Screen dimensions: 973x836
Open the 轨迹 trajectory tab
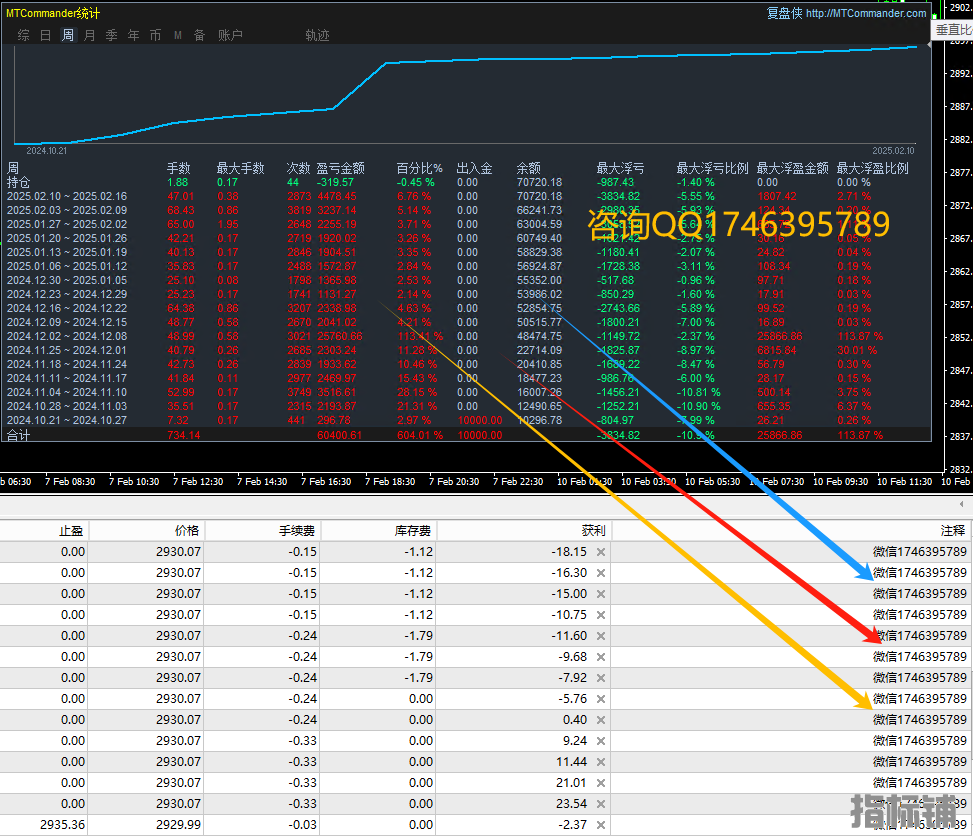[317, 35]
